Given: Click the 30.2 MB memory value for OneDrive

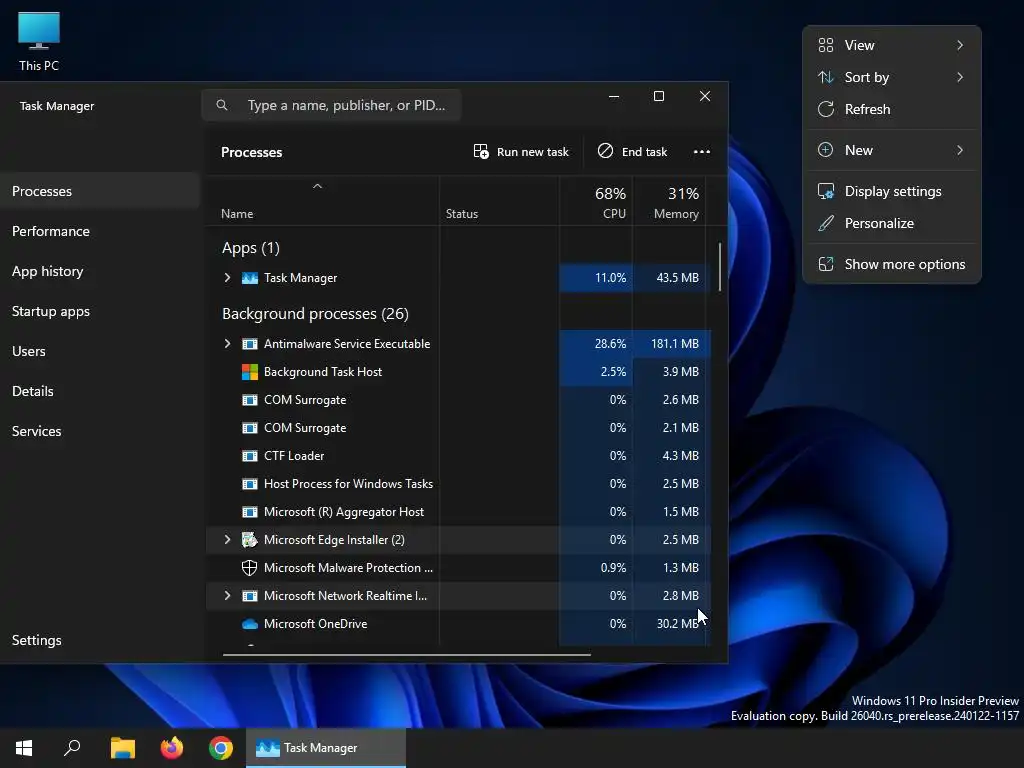Looking at the screenshot, I should pyautogui.click(x=677, y=624).
